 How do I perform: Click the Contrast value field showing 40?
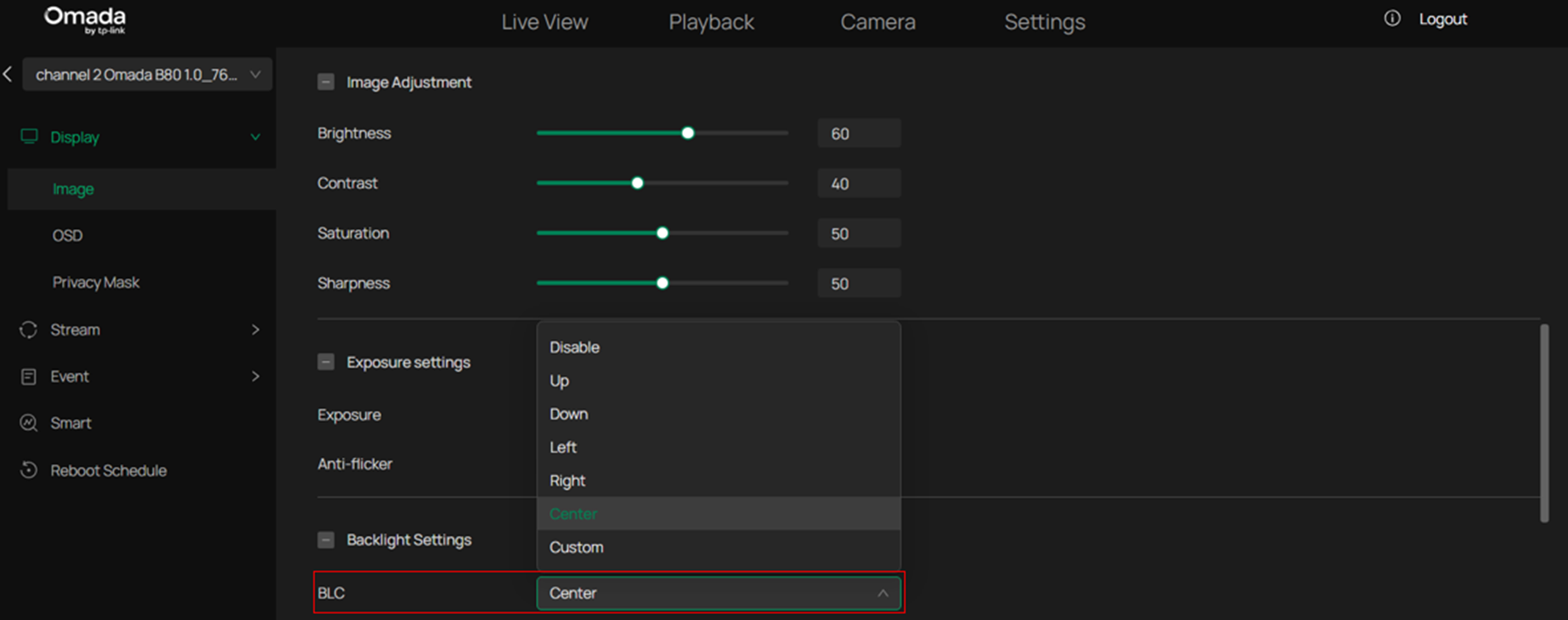click(859, 183)
